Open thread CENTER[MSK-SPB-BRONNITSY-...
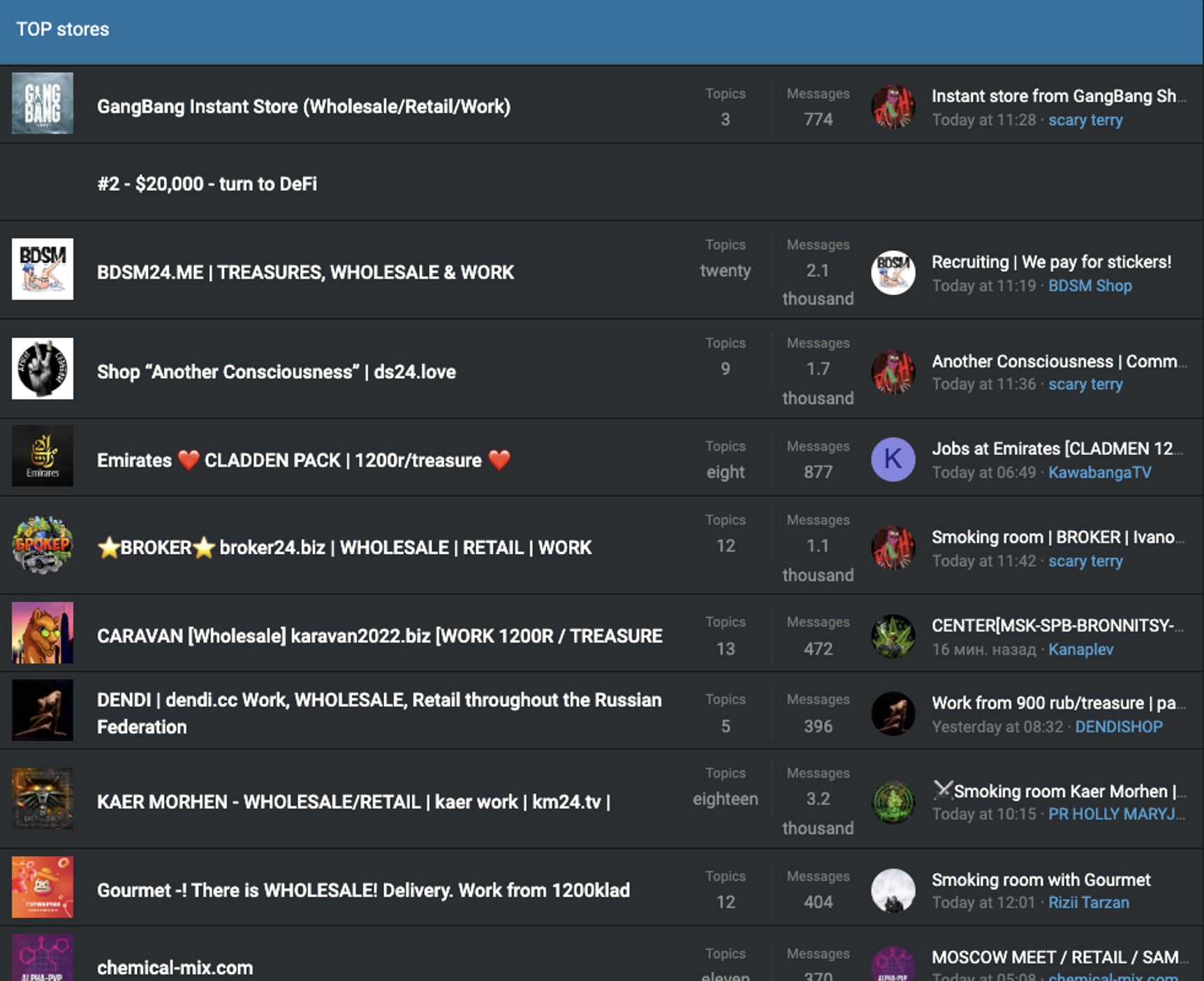The width and height of the screenshot is (1204, 981). point(1057,625)
